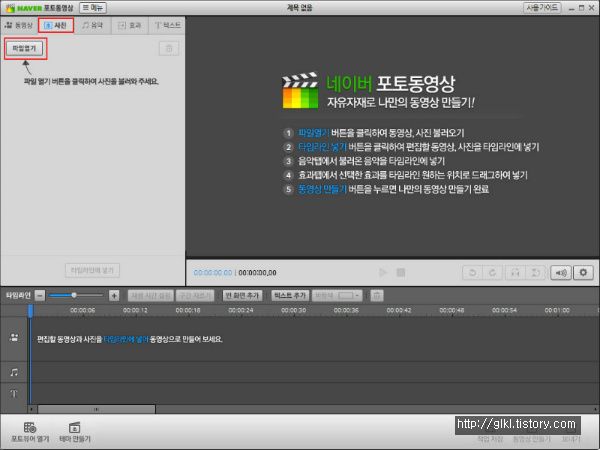
Task: Click the blue 동영상 만들기 link in step 5
Action: point(322,189)
